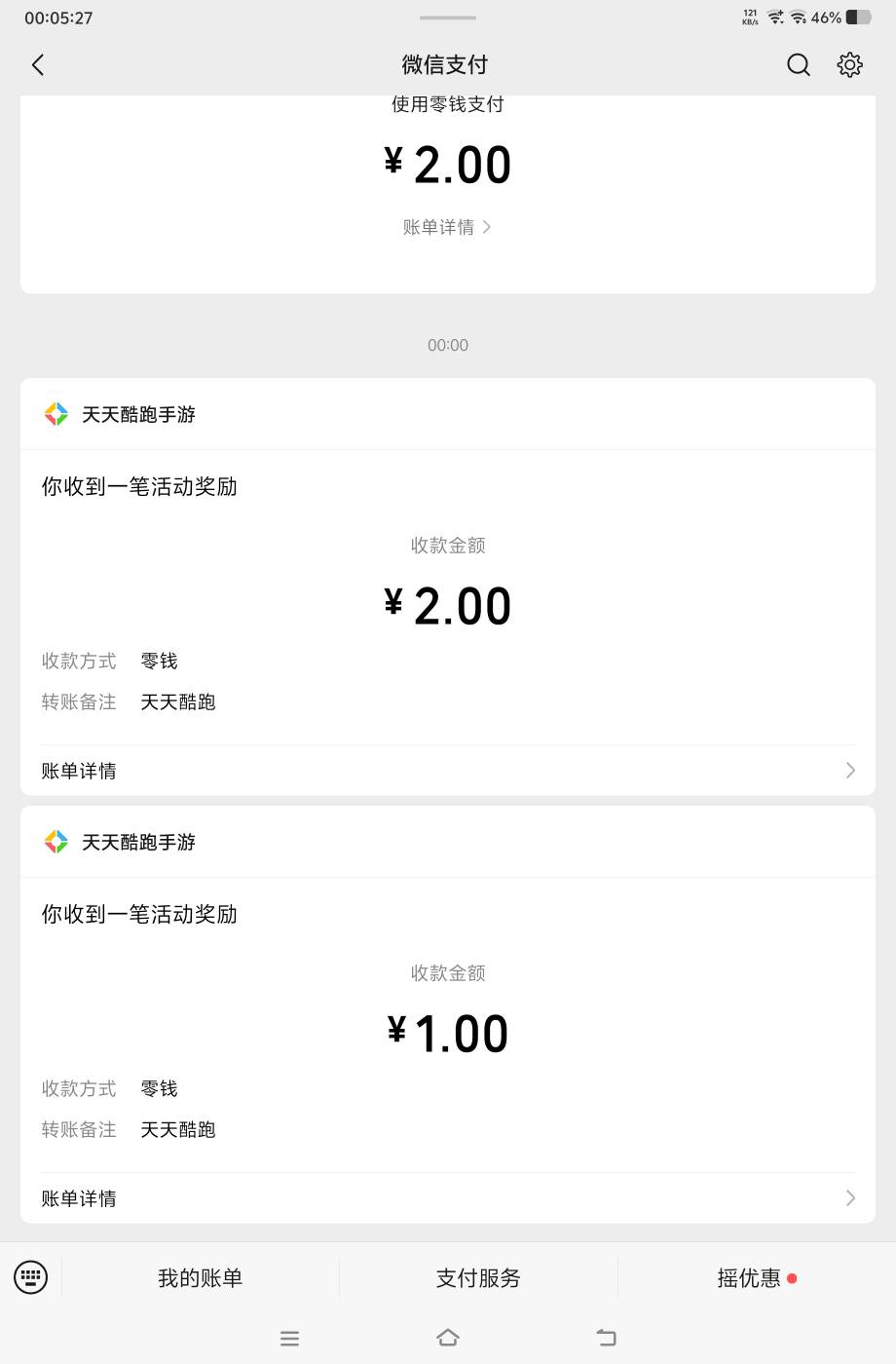Image resolution: width=896 pixels, height=1364 pixels.
Task: Tap the first 天天酷跑手游 sender name
Action: [x=138, y=414]
